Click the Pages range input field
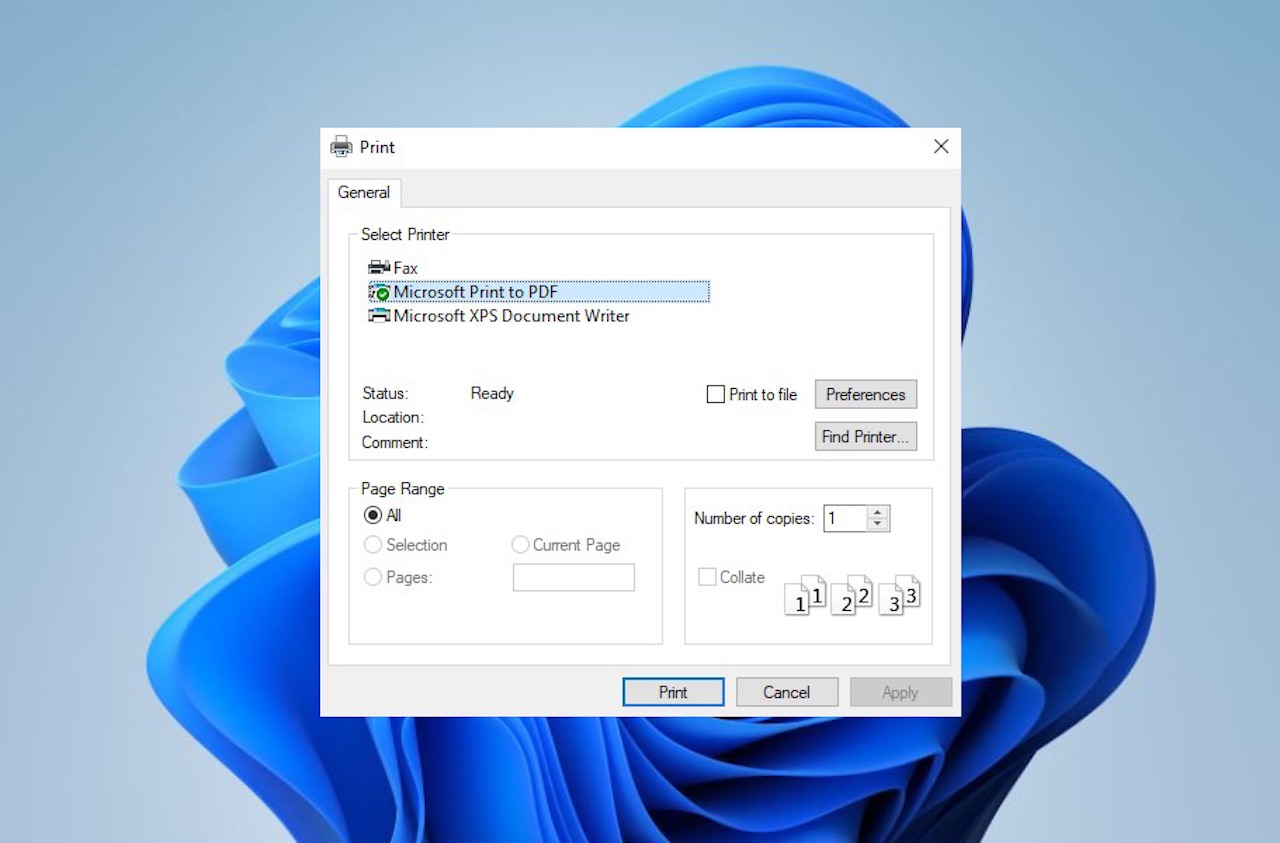 (x=574, y=577)
